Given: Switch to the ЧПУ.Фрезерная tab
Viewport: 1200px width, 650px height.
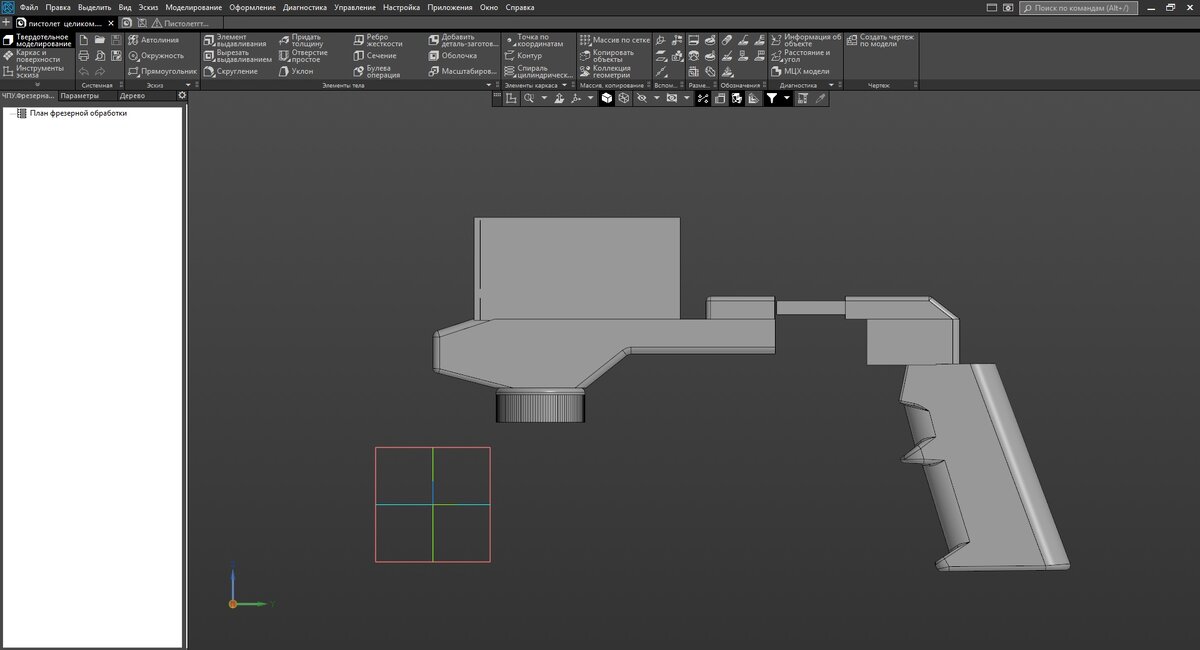Looking at the screenshot, I should (28, 96).
